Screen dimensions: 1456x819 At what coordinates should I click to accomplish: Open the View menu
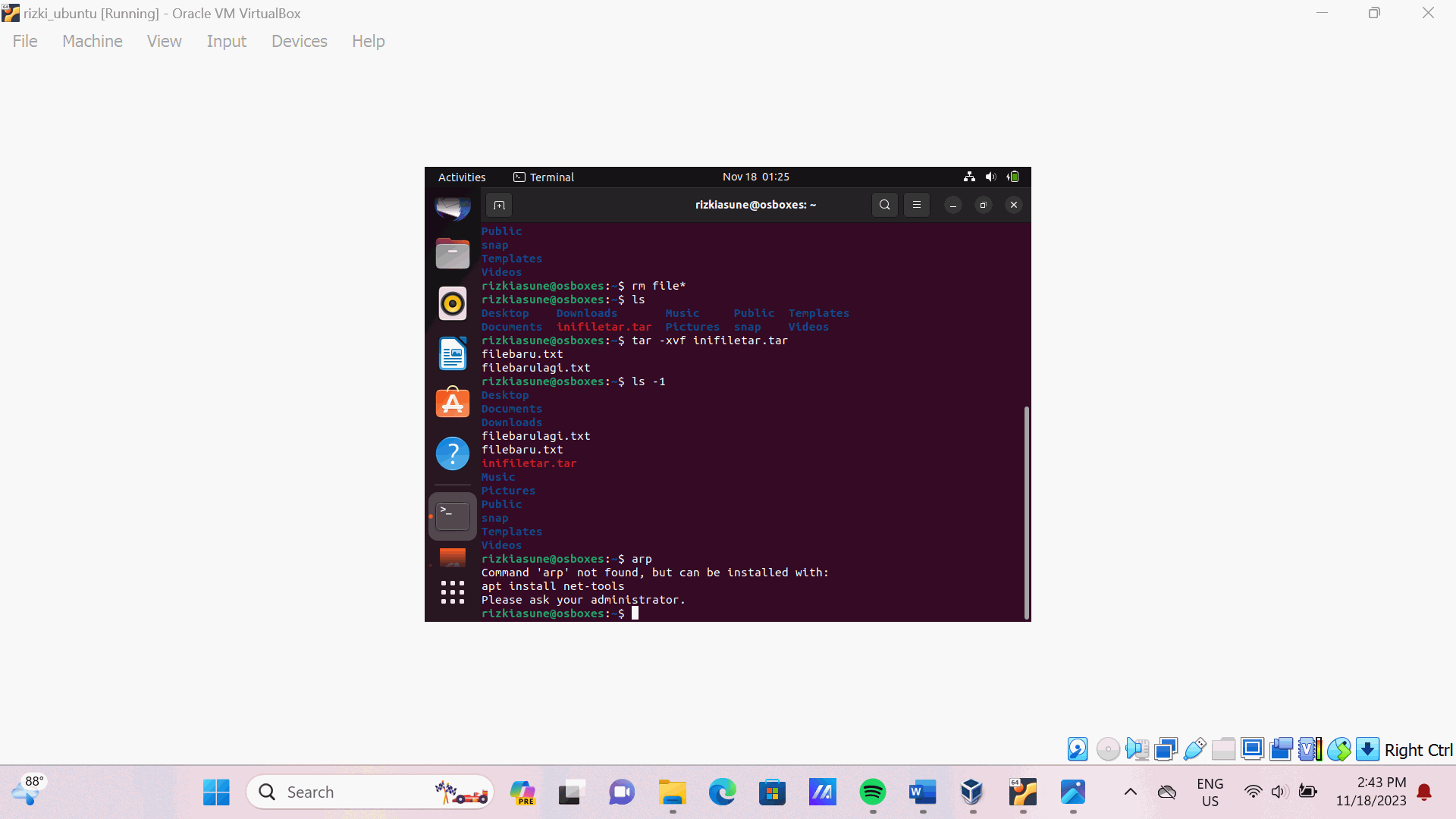click(165, 41)
